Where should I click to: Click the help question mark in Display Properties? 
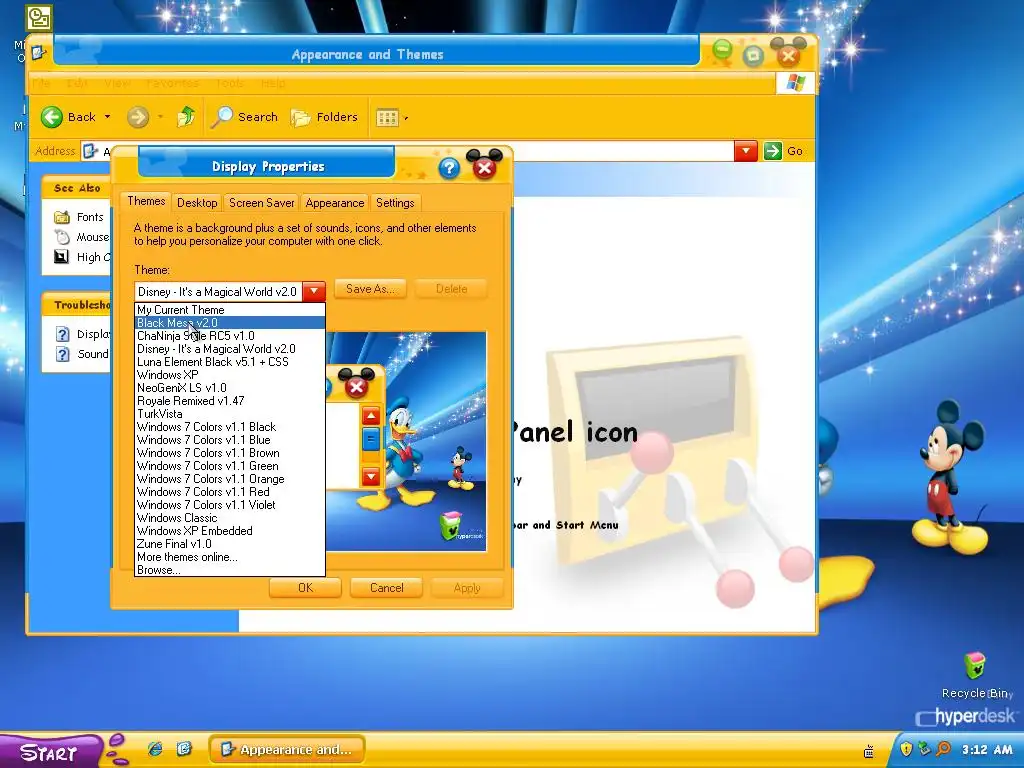[449, 168]
